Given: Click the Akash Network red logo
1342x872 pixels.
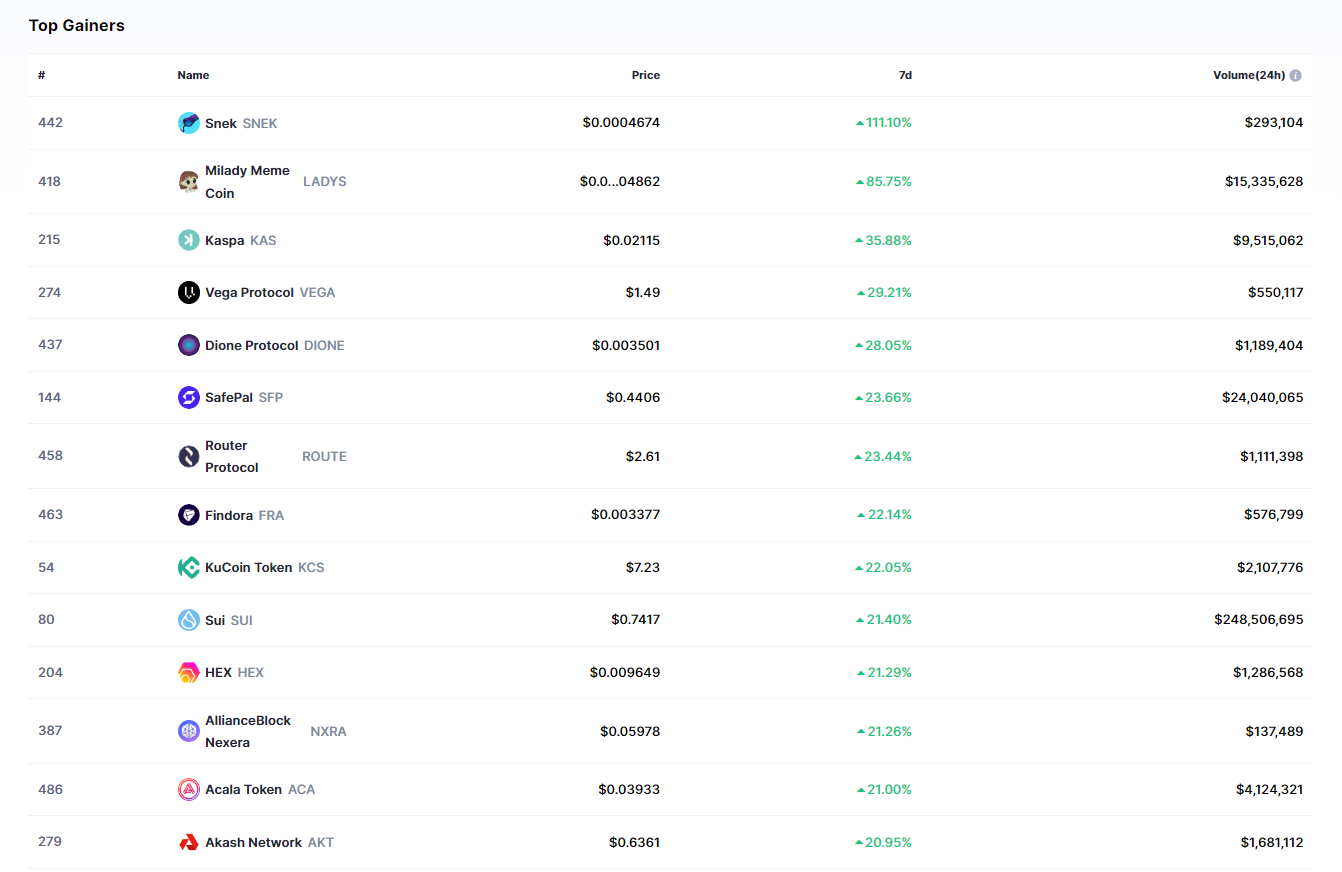Looking at the screenshot, I should [188, 843].
